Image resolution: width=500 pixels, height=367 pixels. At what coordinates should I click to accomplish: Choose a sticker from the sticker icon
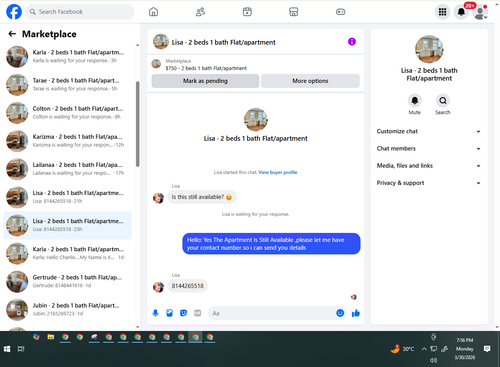click(183, 313)
